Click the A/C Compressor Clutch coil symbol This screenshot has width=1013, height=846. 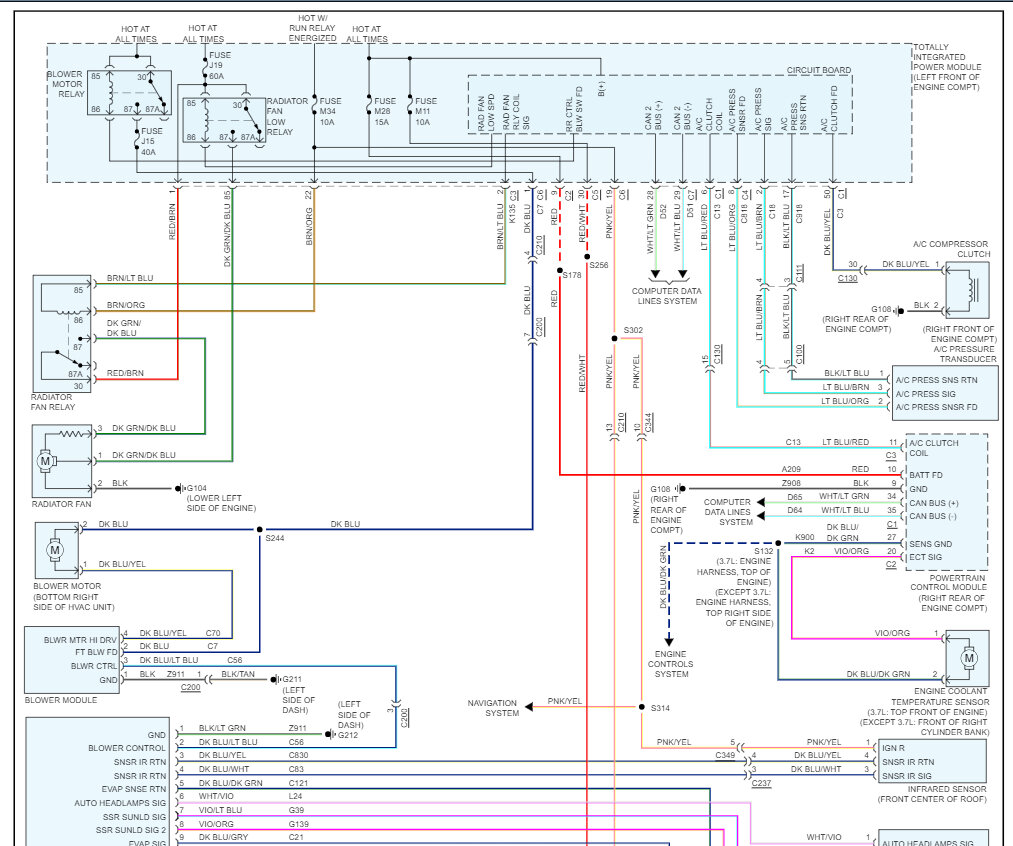click(x=968, y=289)
